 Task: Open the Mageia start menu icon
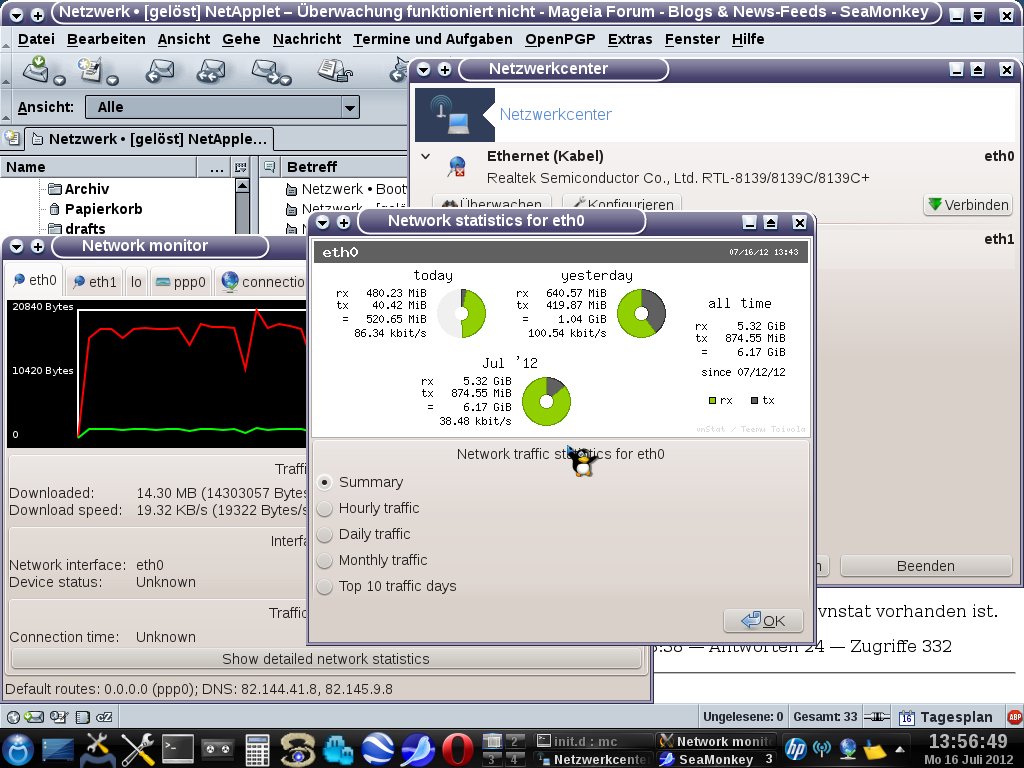coord(18,749)
